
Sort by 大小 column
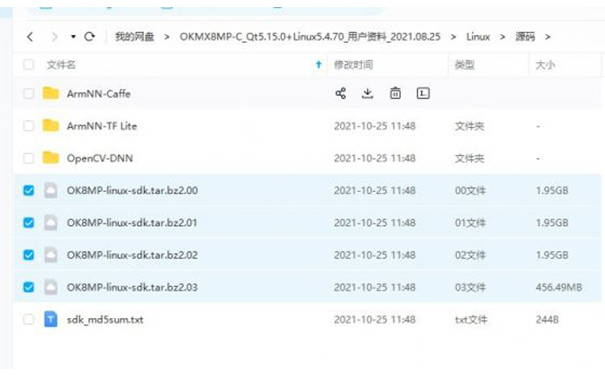545,65
